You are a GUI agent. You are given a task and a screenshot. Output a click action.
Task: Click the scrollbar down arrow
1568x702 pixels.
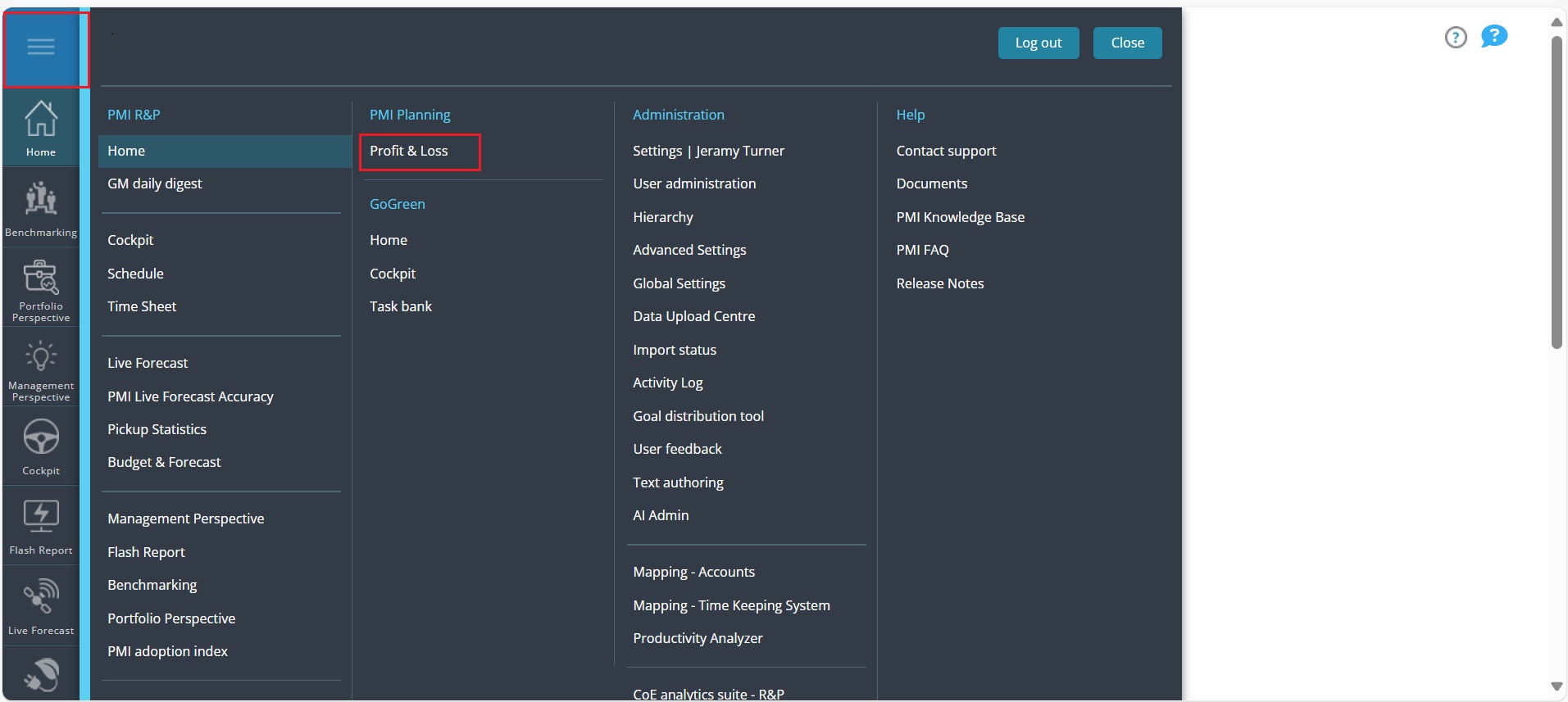pyautogui.click(x=1557, y=686)
